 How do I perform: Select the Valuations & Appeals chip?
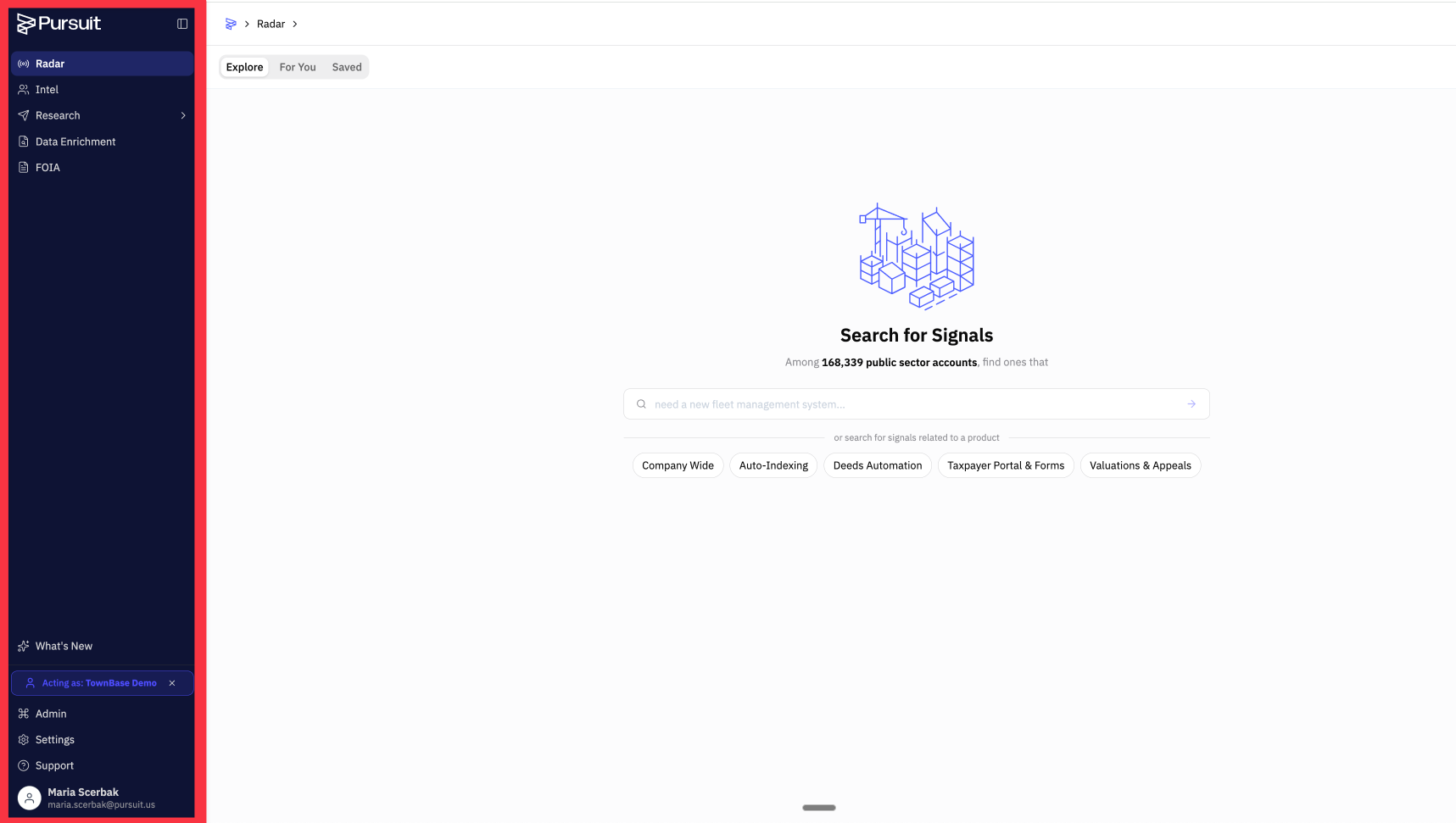(x=1141, y=465)
